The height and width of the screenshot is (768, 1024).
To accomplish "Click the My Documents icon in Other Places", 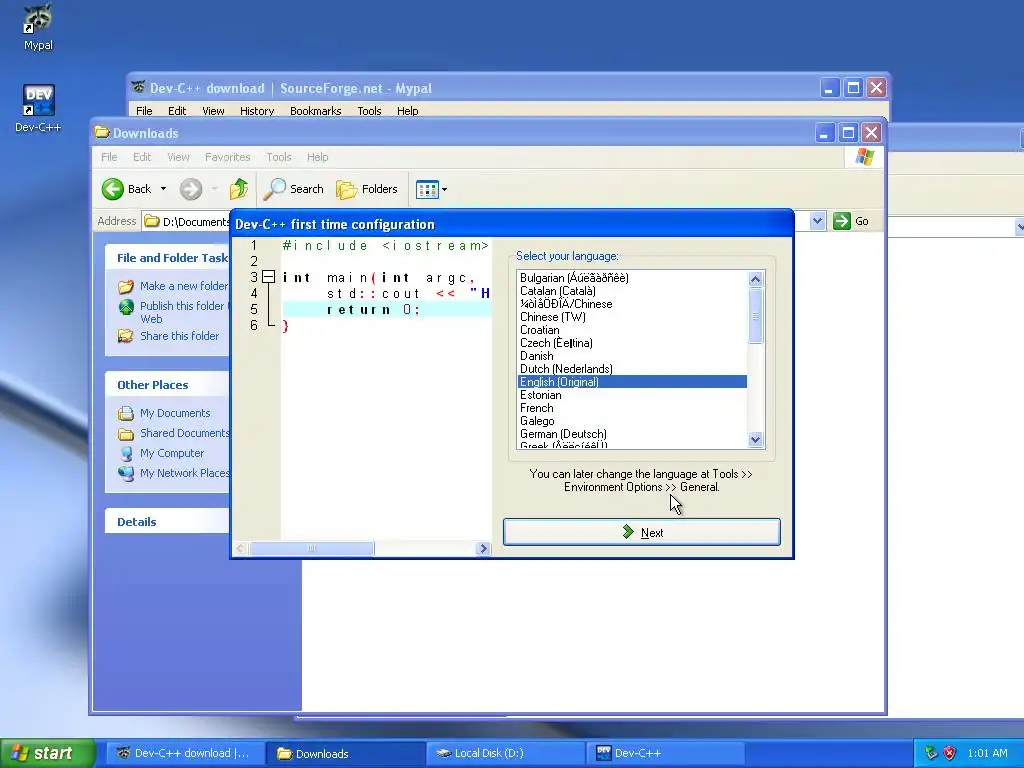I will (x=126, y=413).
